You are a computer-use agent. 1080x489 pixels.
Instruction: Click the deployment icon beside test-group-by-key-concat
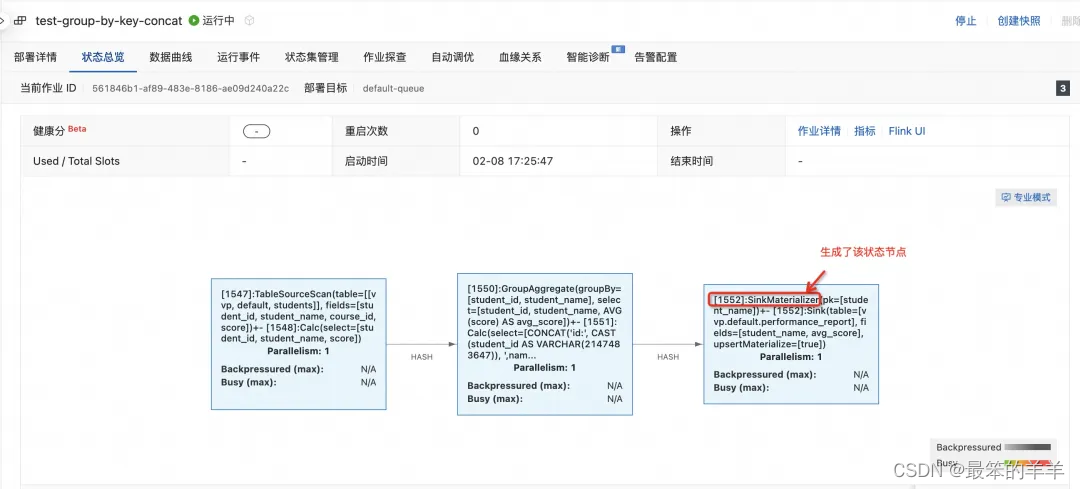click(x=21, y=21)
